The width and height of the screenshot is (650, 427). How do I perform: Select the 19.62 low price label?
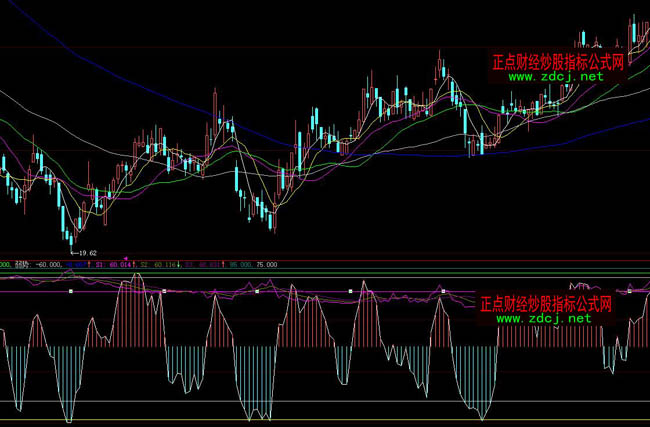pyautogui.click(x=91, y=254)
